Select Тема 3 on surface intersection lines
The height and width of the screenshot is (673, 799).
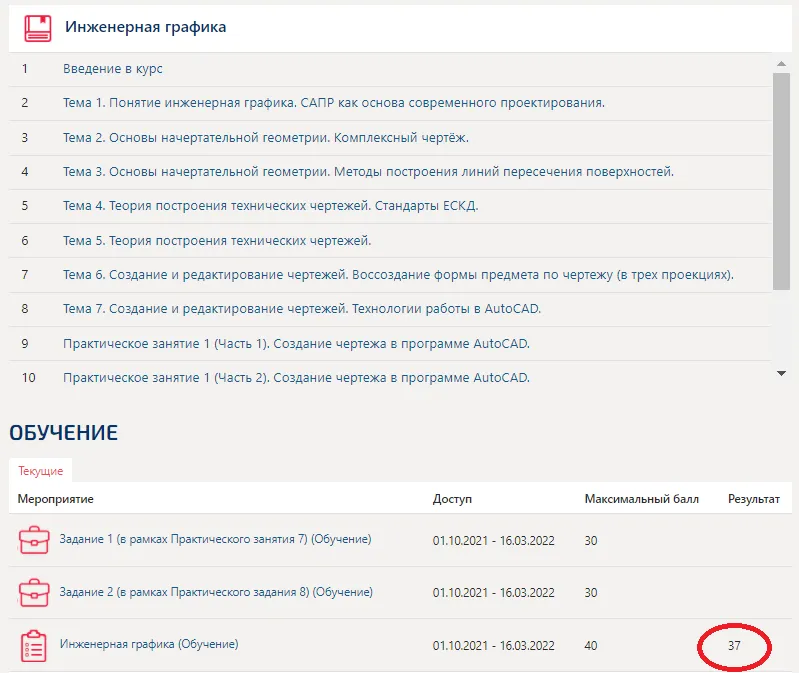point(368,171)
